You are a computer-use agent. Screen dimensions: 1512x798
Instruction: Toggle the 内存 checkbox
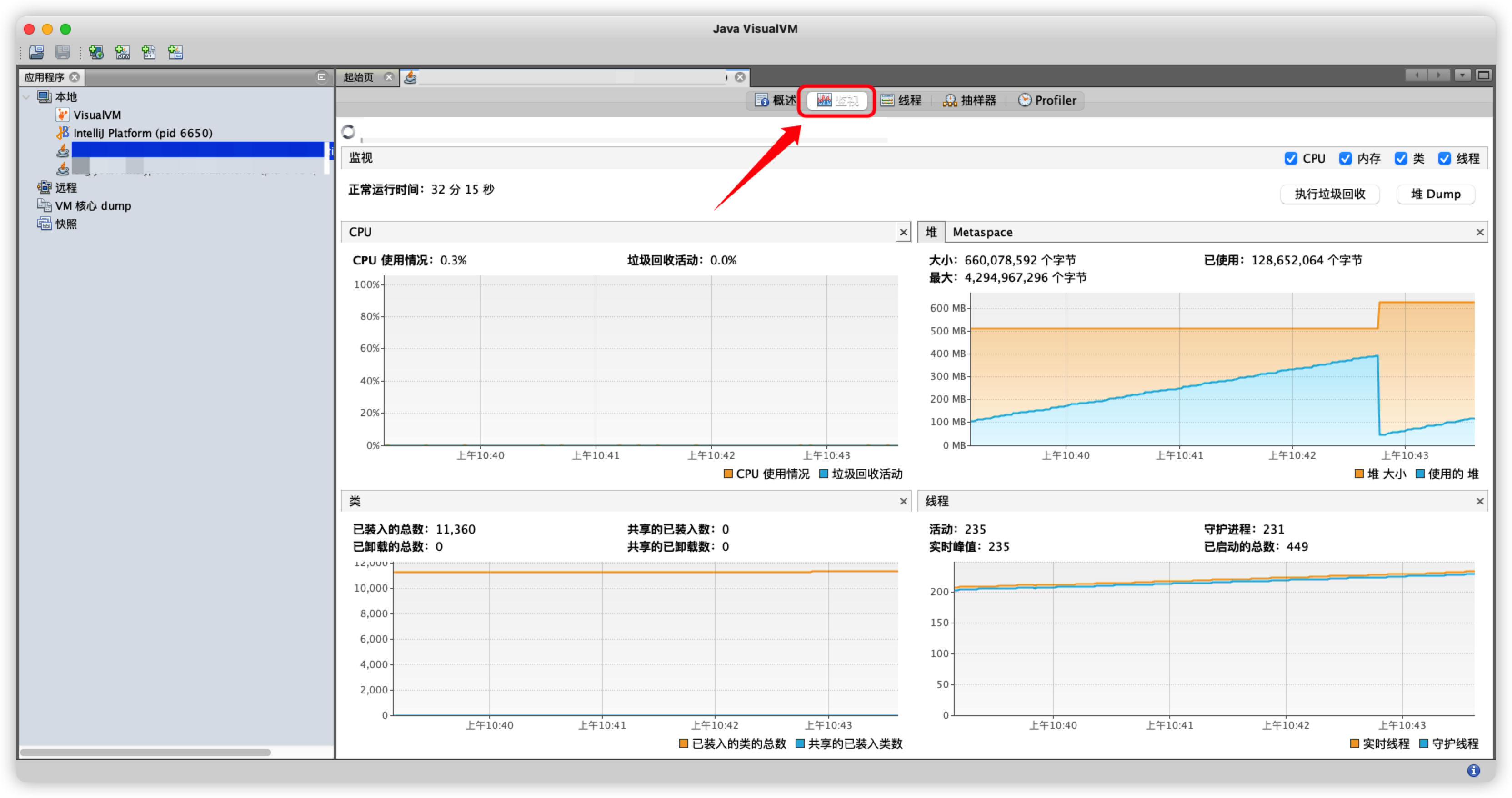tap(1345, 159)
